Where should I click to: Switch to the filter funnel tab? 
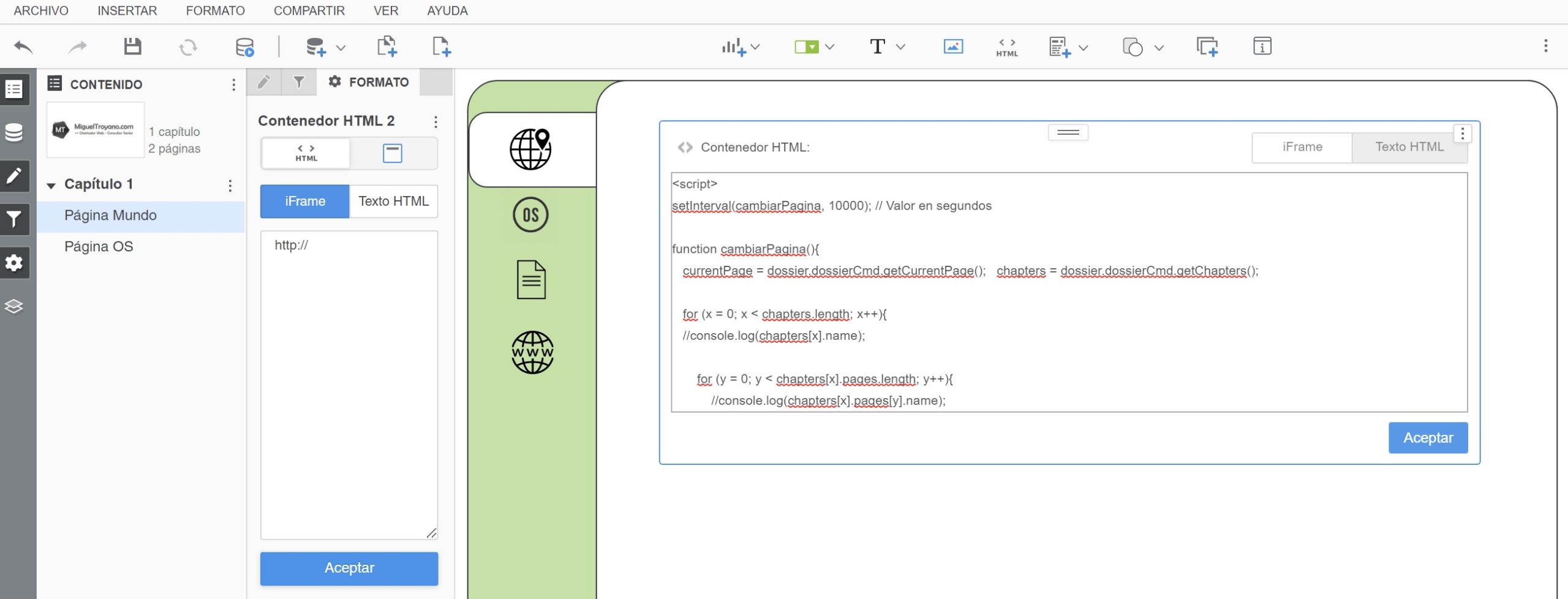coord(299,82)
